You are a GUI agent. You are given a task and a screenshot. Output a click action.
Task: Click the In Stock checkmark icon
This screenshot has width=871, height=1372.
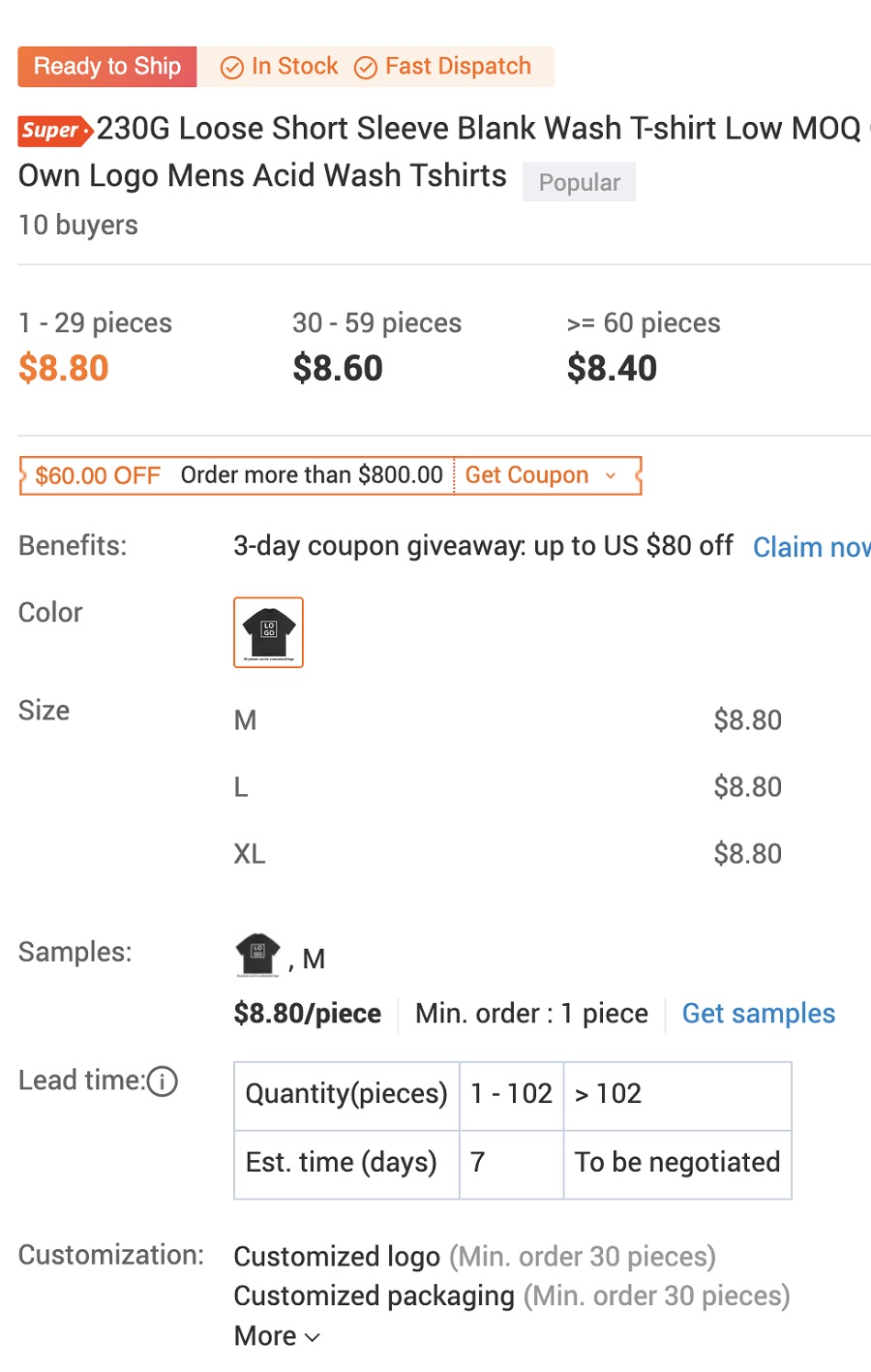(231, 67)
